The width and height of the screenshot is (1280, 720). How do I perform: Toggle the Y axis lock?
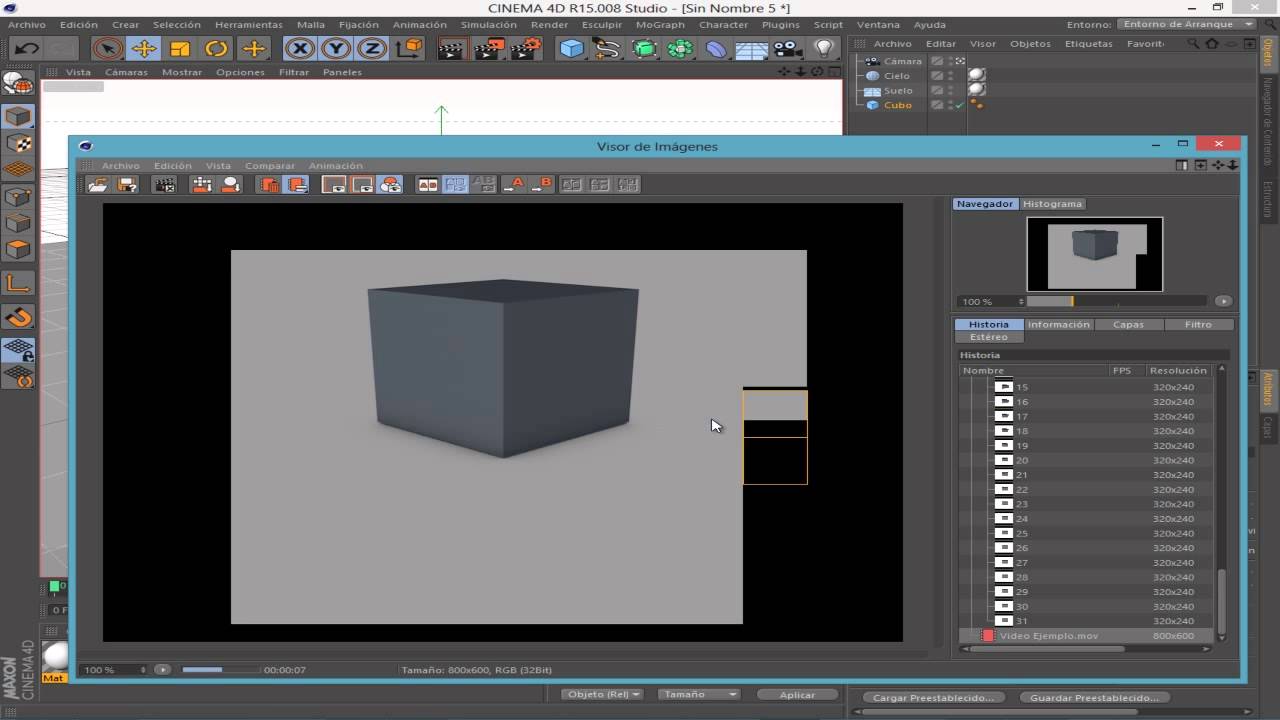[336, 48]
